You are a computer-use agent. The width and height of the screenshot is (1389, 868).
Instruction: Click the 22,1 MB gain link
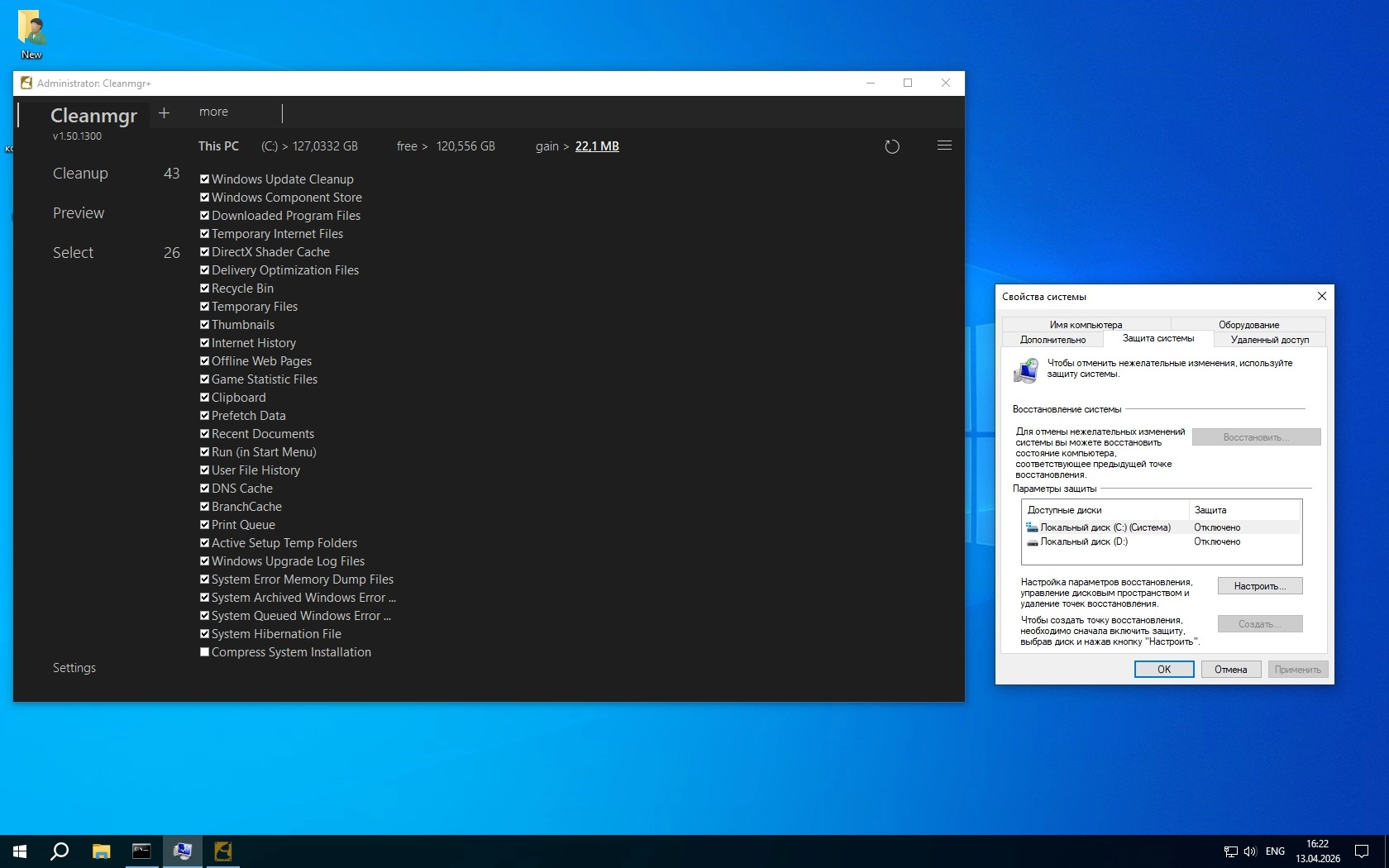pos(597,146)
